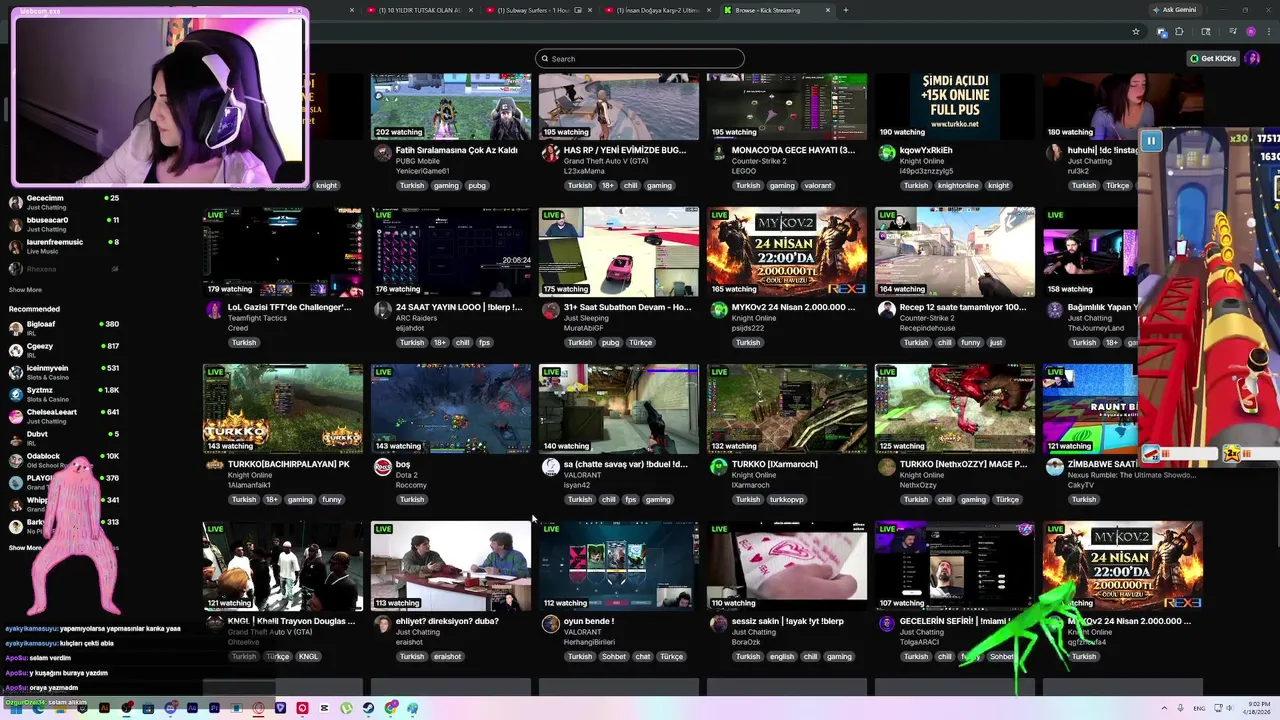Open Gececimm channel in sidebar
This screenshot has width=1280, height=720.
tap(64, 202)
